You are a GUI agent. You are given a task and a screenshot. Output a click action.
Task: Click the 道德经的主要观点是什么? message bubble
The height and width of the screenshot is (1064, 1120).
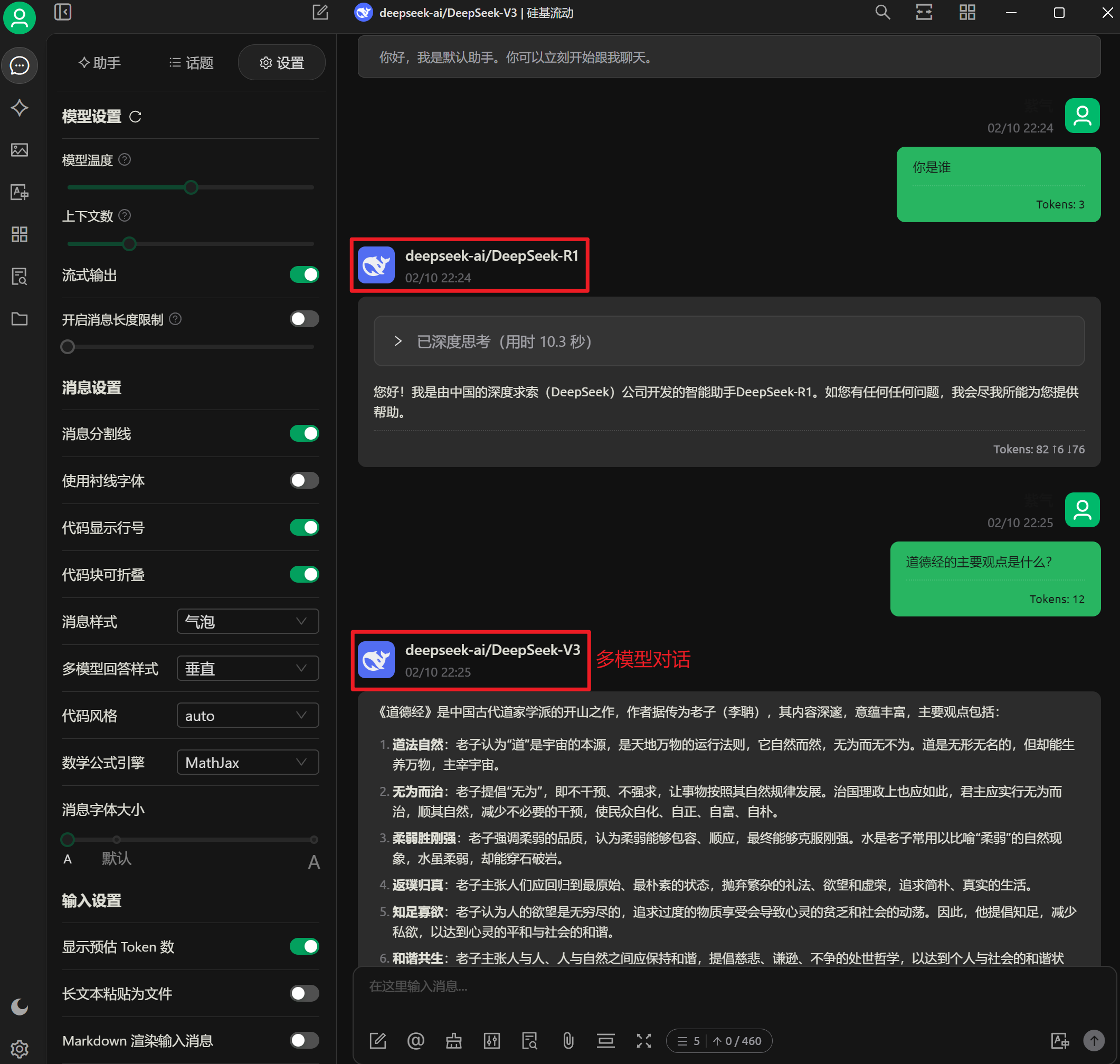(x=995, y=578)
